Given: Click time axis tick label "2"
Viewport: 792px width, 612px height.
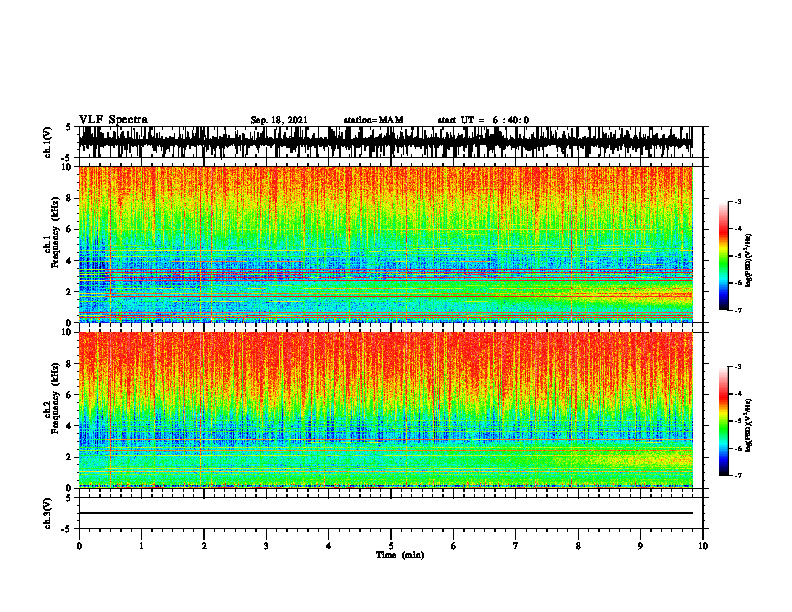Looking at the screenshot, I should pos(204,546).
